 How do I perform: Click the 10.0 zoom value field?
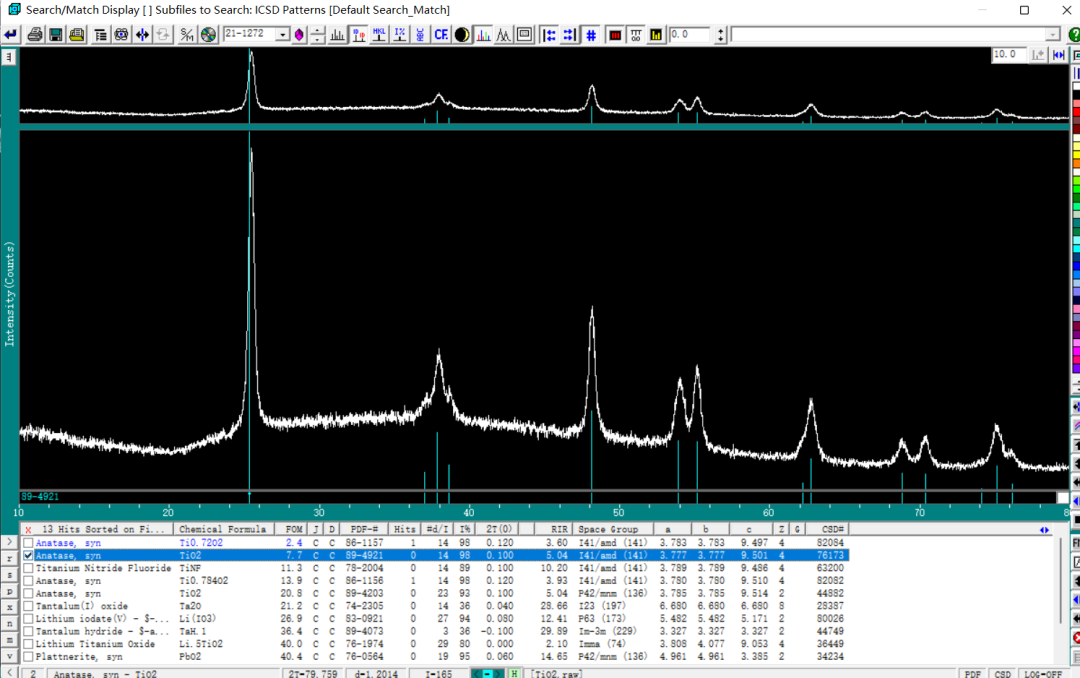(1008, 55)
